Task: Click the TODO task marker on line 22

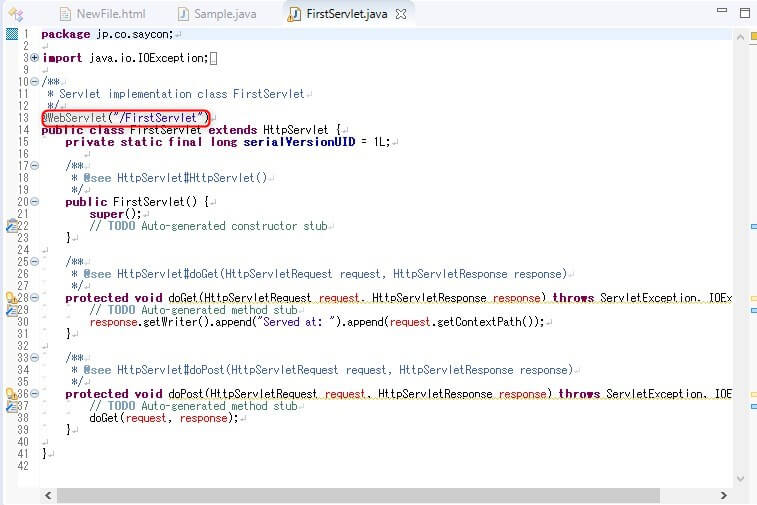Action: [12, 225]
